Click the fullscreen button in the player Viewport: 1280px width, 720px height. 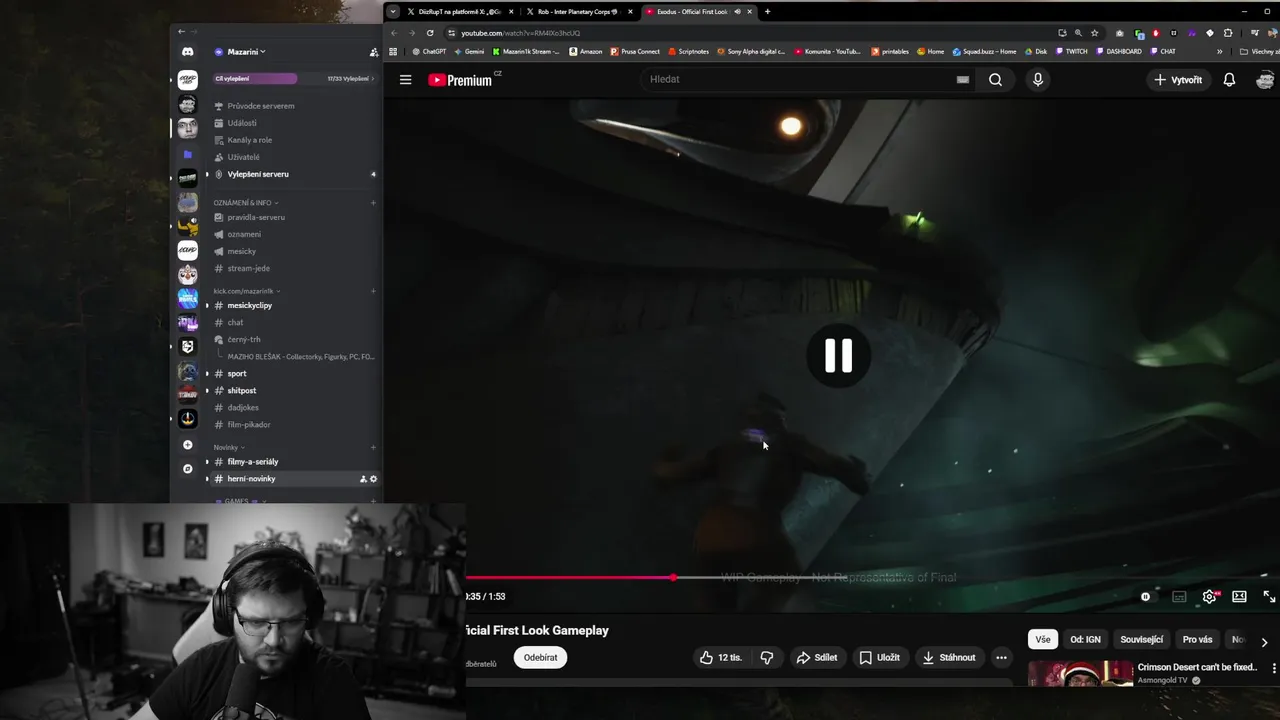1269,597
